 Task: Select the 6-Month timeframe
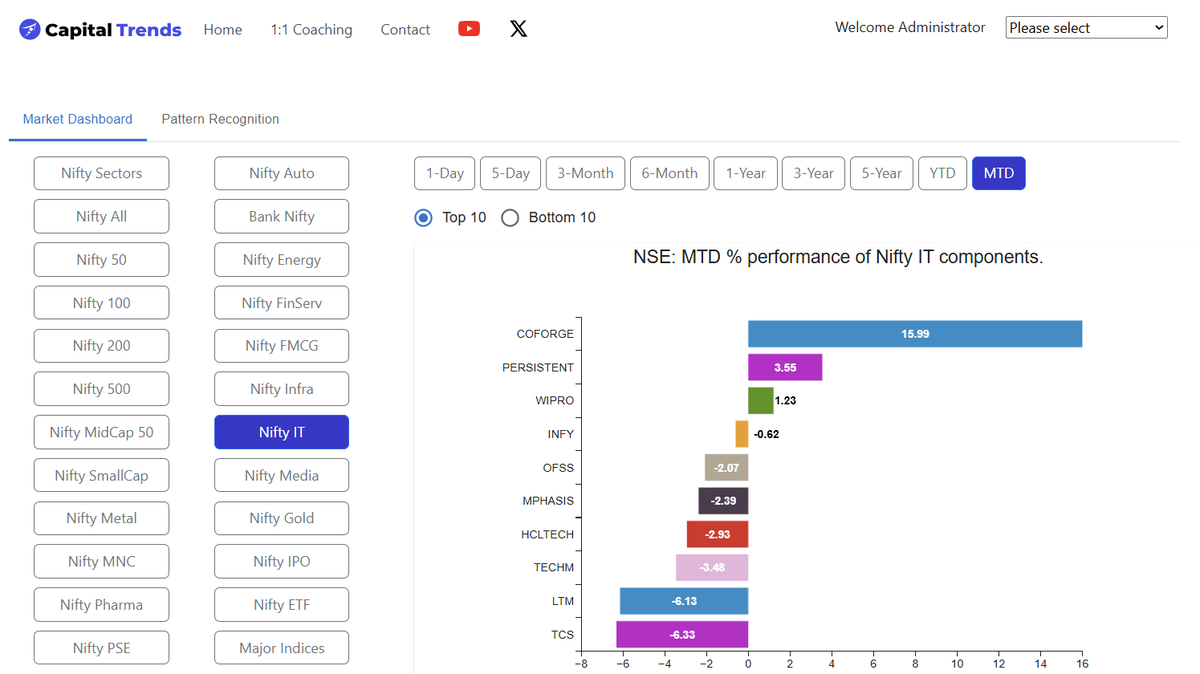coord(670,173)
